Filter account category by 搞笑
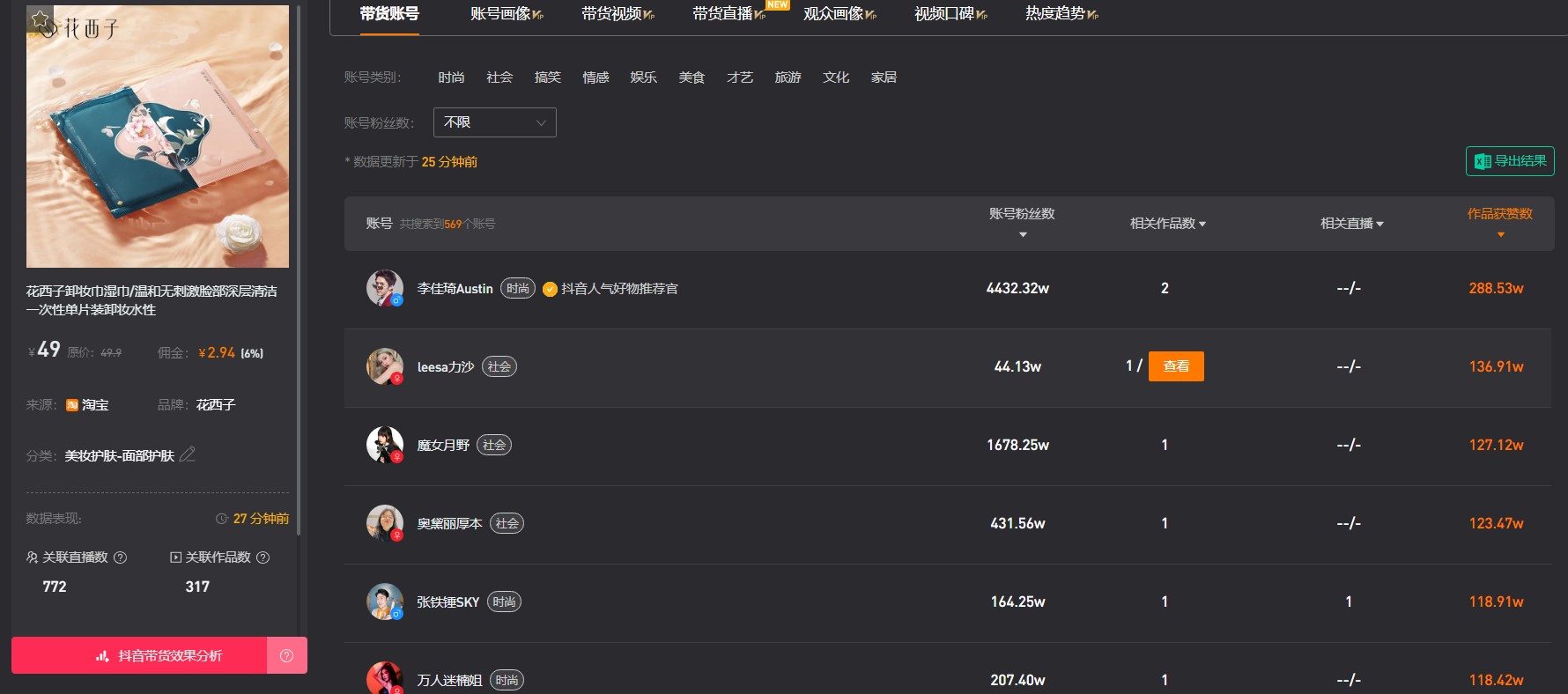 [548, 78]
